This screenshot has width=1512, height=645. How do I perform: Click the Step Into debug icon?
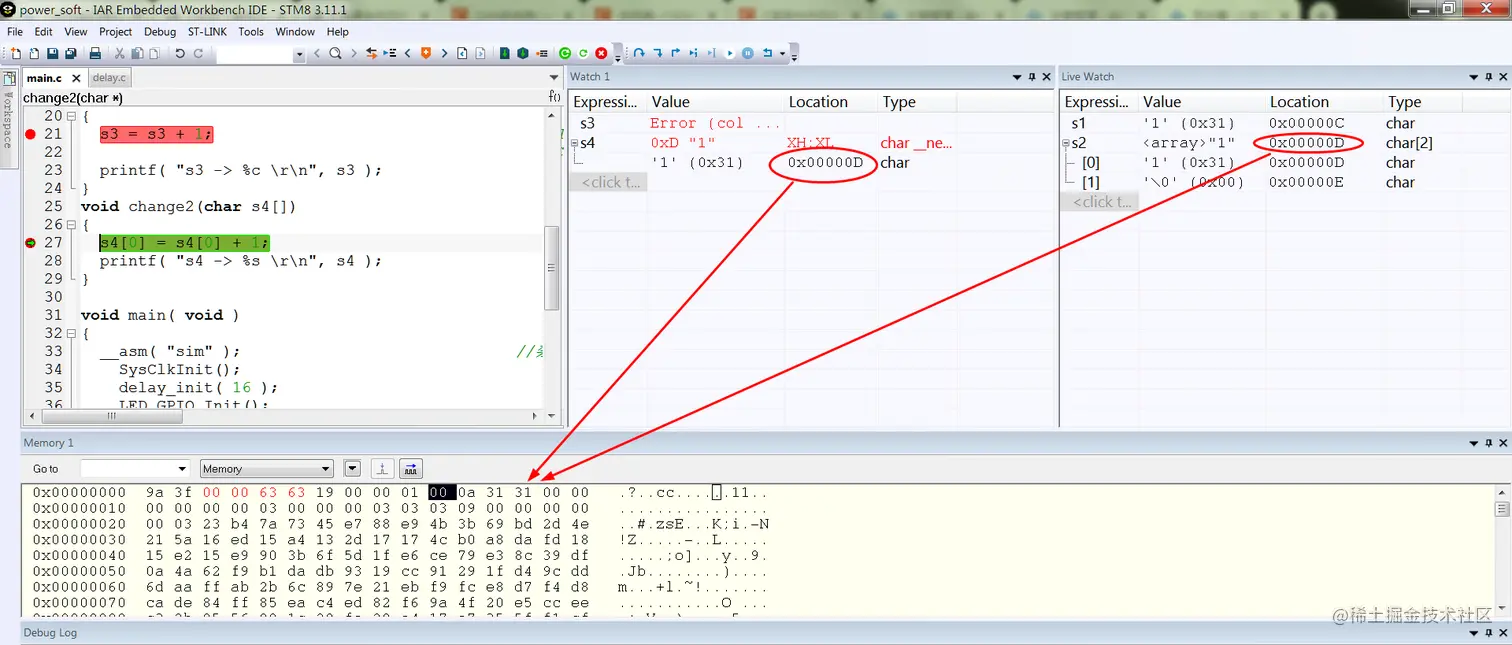(x=657, y=53)
